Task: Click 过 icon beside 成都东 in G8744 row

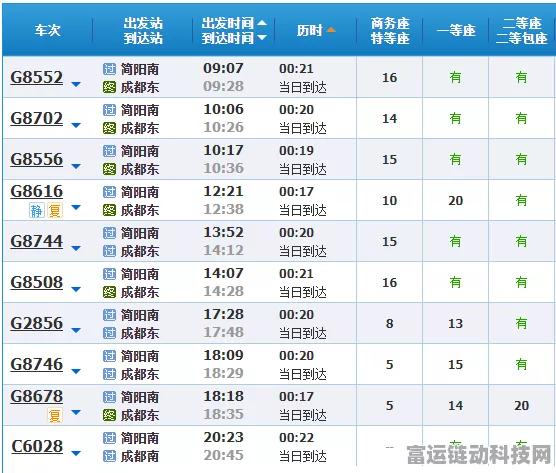Action: (x=109, y=251)
